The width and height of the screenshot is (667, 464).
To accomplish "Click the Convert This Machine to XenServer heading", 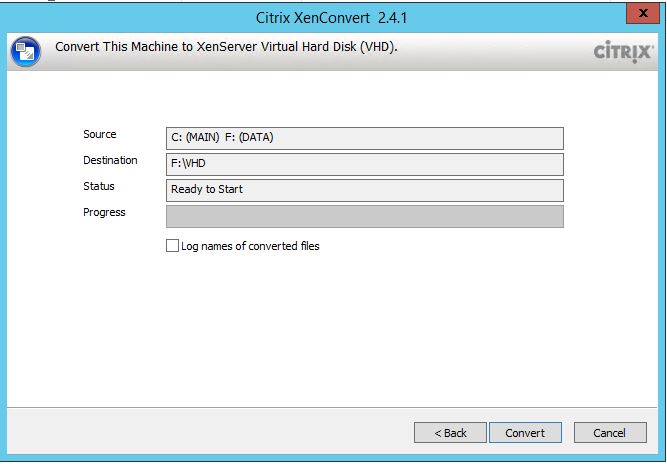I will (x=226, y=47).
